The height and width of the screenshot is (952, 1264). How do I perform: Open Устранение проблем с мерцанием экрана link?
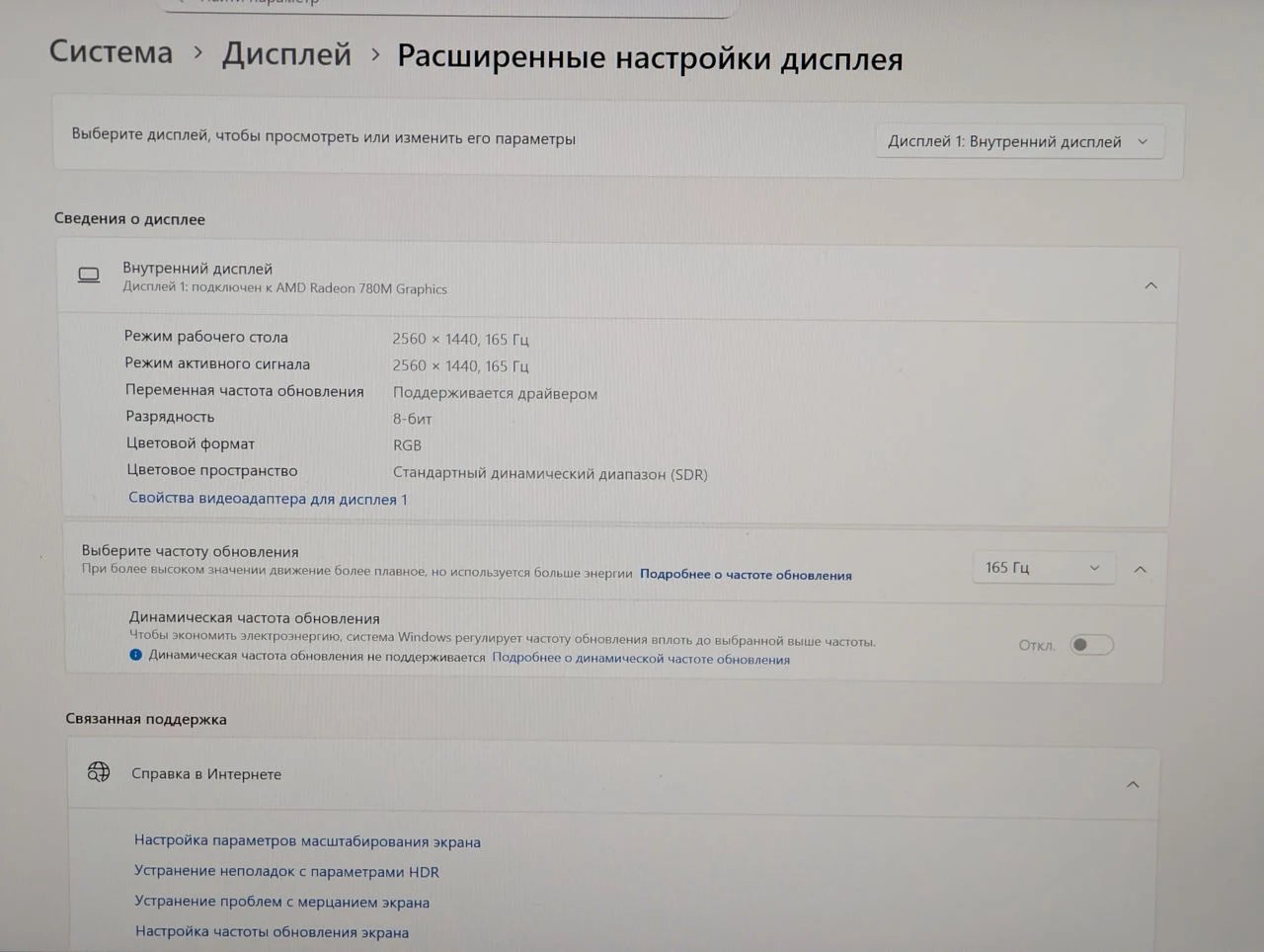tap(281, 902)
